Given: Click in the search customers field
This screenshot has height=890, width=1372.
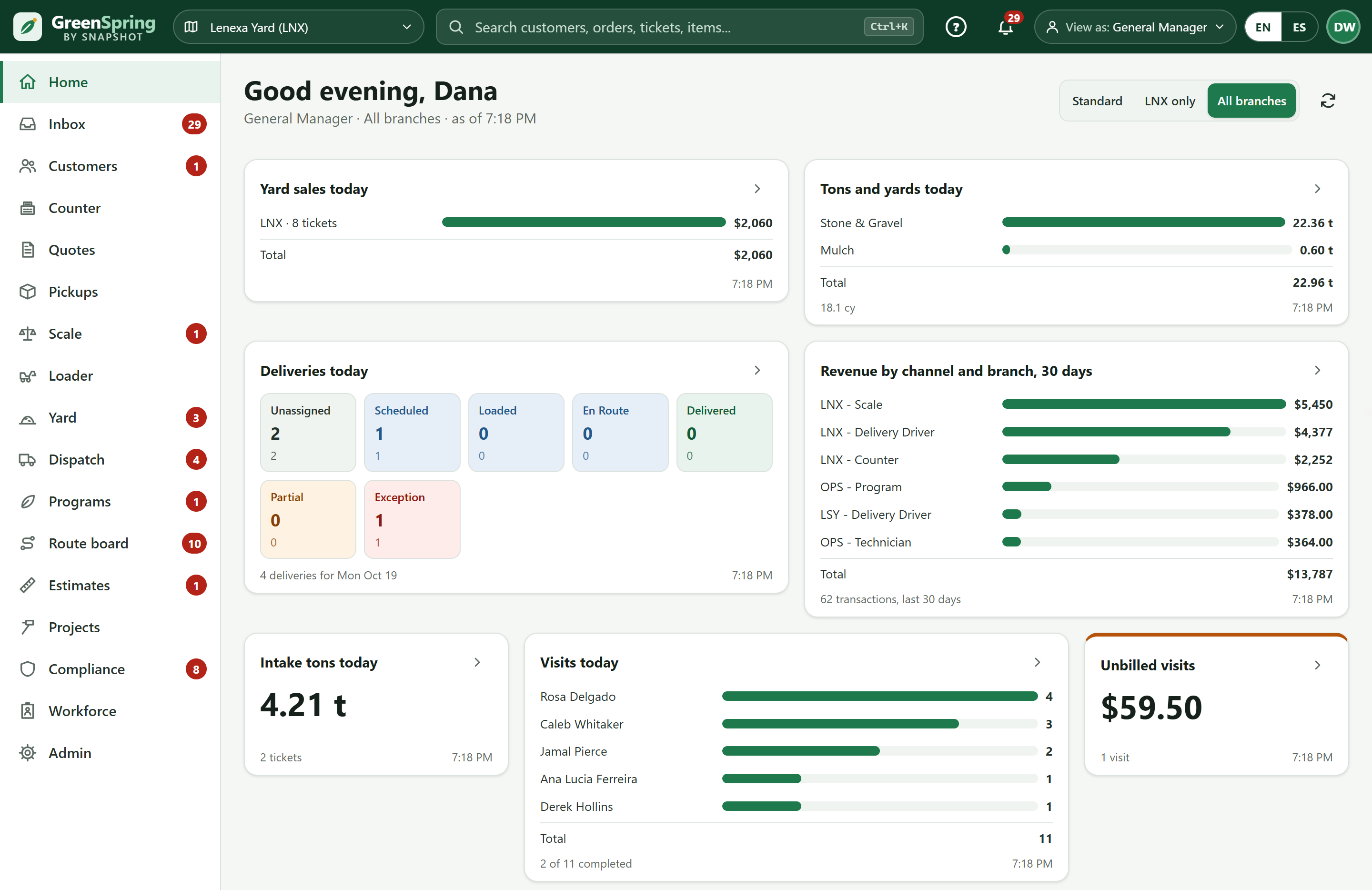Looking at the screenshot, I should 679,27.
